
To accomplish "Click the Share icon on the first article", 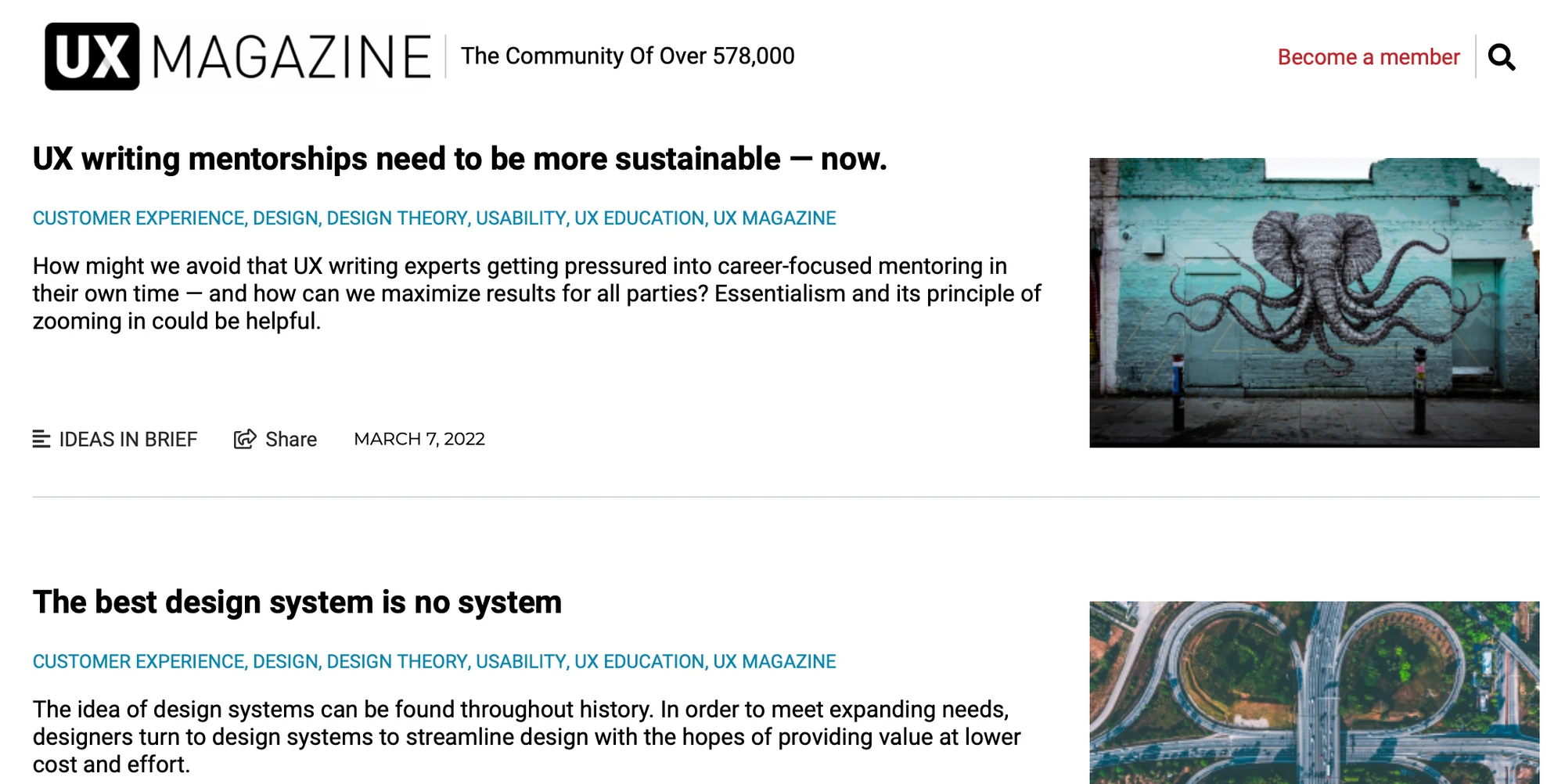I will [246, 439].
